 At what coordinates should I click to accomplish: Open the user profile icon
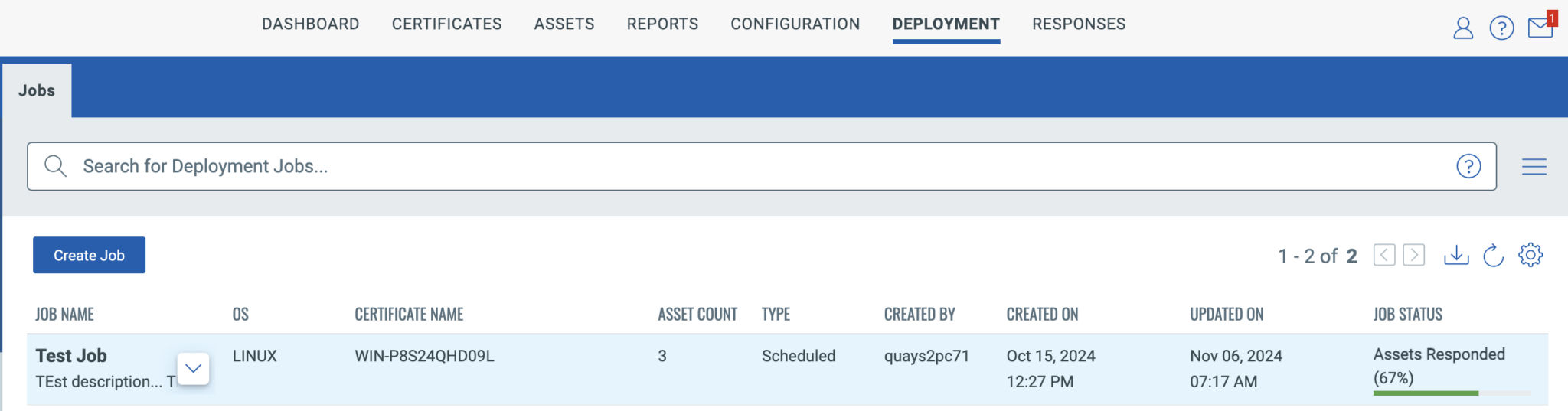pos(1463,28)
